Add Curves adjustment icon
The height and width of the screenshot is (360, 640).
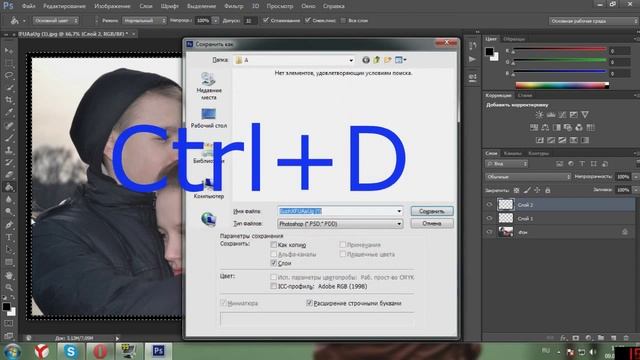tap(562, 115)
